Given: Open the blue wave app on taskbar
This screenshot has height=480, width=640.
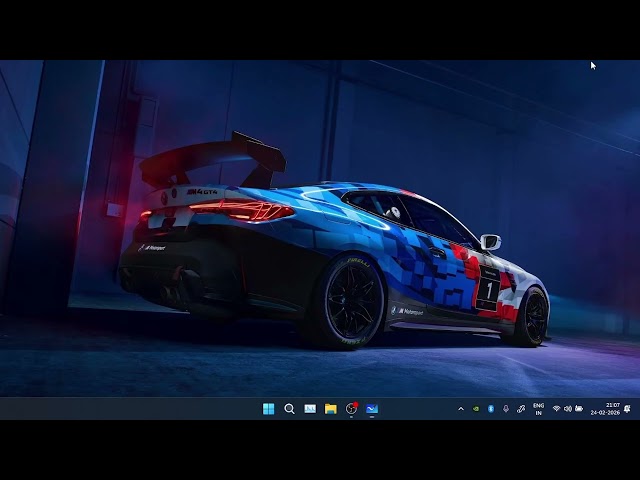Looking at the screenshot, I should [372, 409].
